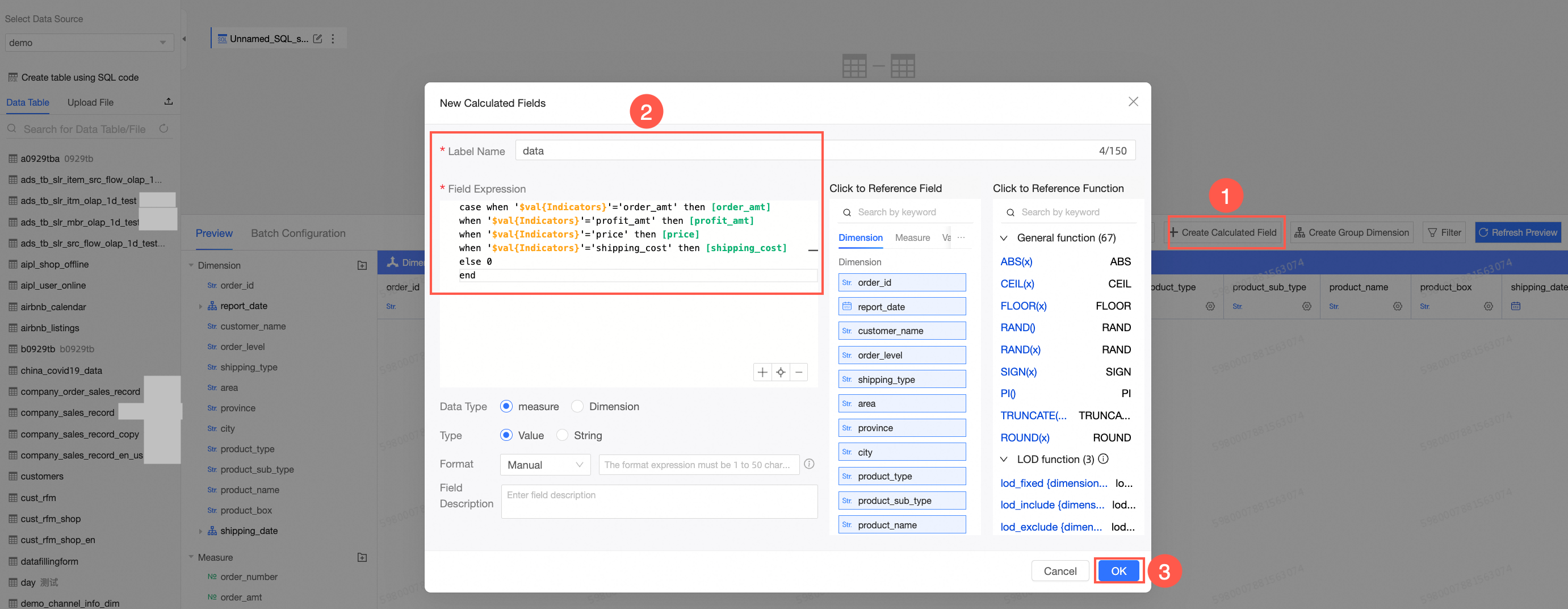Insert the ROUND(x) function
1568x609 pixels.
pos(1025,437)
